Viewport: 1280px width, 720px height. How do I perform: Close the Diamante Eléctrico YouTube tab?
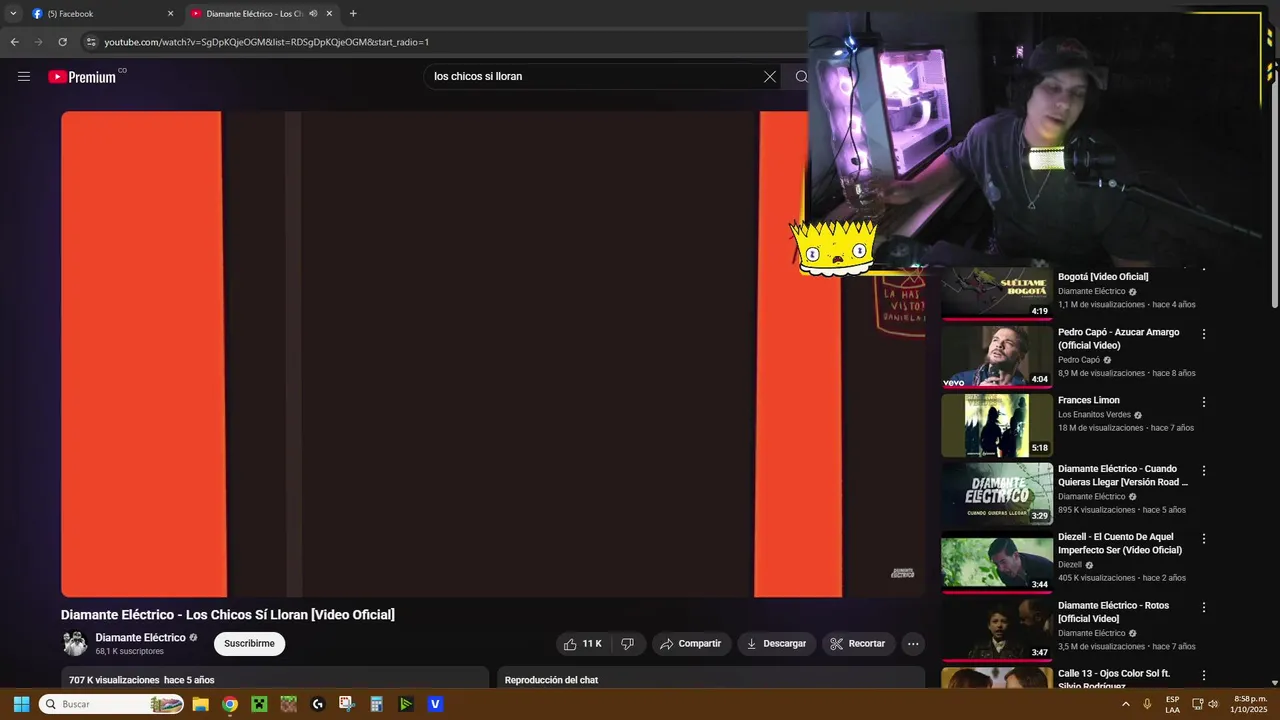(329, 14)
